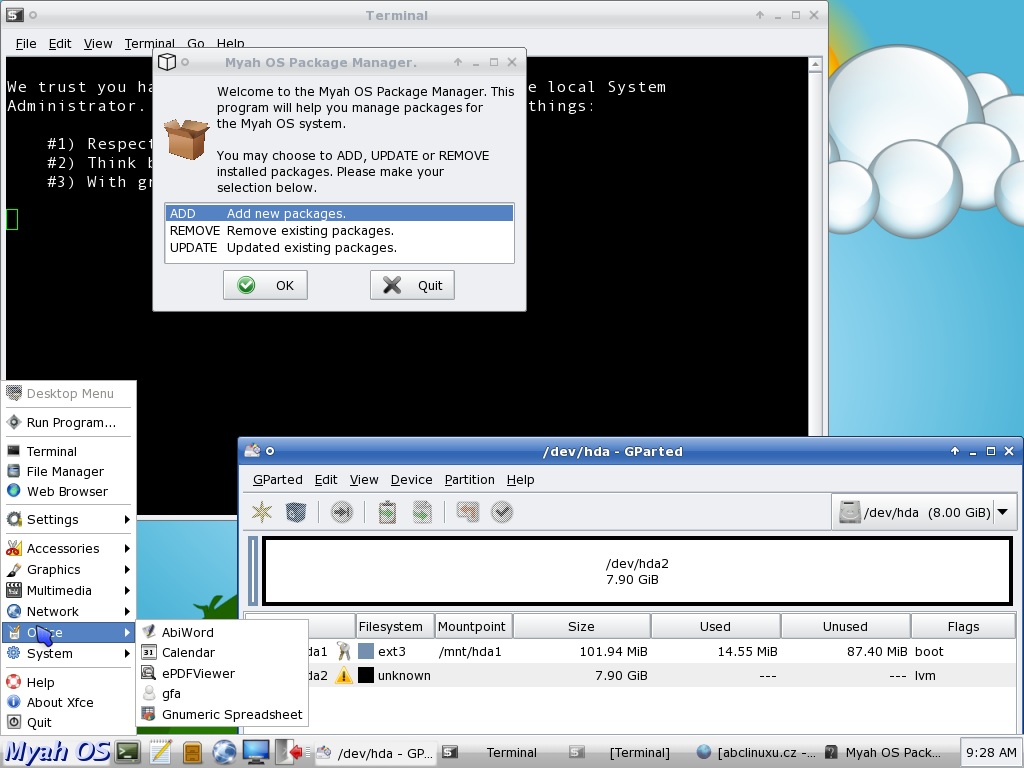Launch ePDFViewer from the Office submenu

[x=222, y=673]
